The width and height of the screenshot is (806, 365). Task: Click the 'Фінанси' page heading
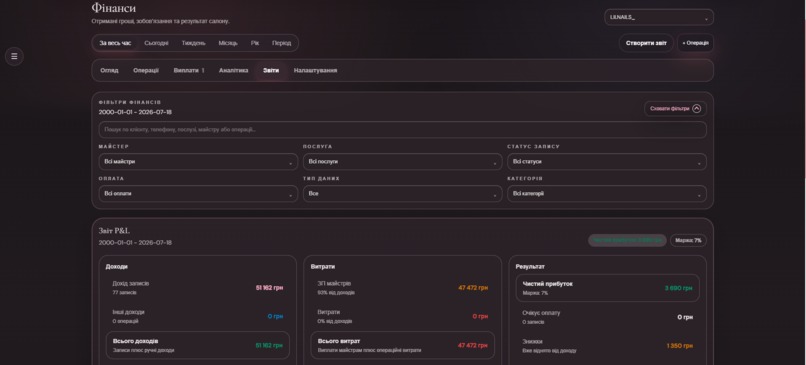[x=114, y=8]
